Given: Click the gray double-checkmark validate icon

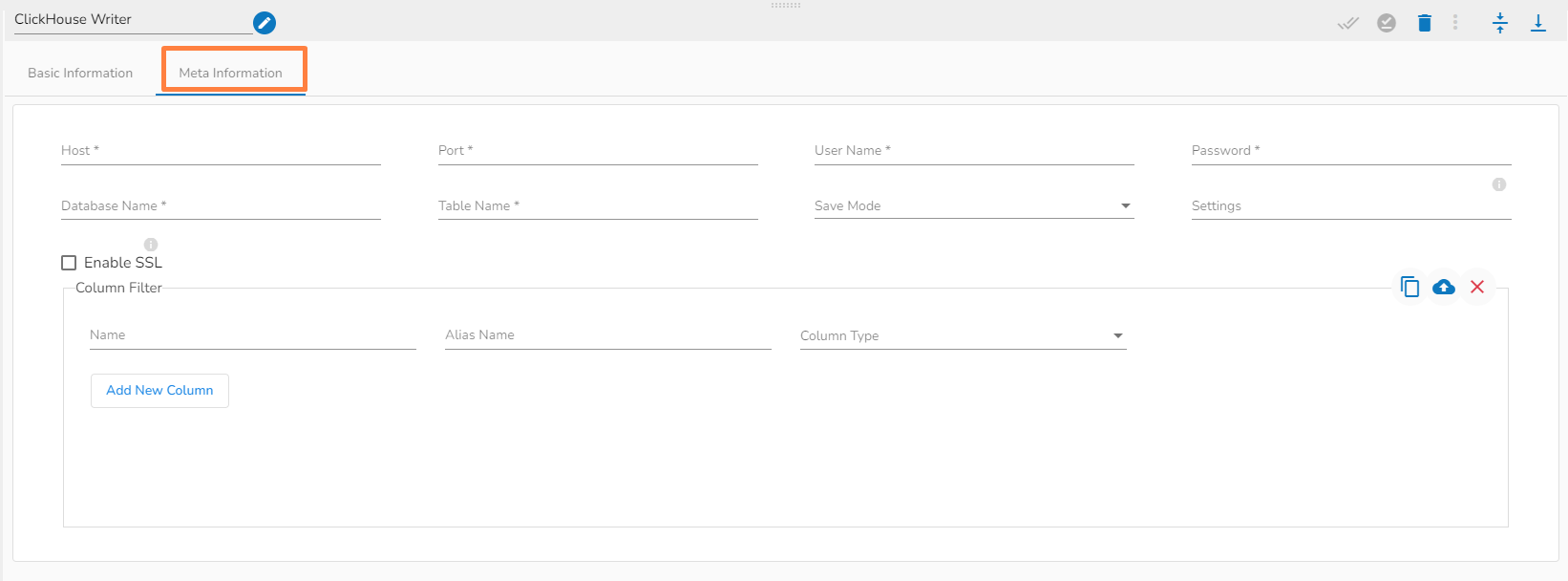Looking at the screenshot, I should [x=1347, y=23].
